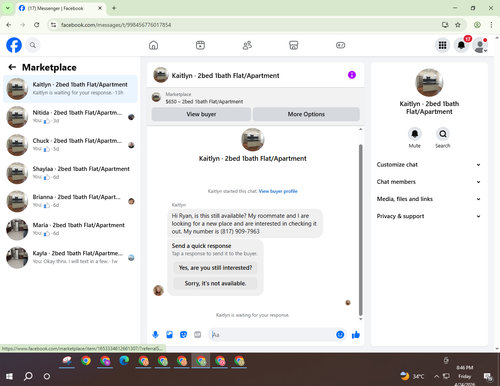Screen dimensions: 500x386
Task: Click the More Options button
Action: coord(306,114)
